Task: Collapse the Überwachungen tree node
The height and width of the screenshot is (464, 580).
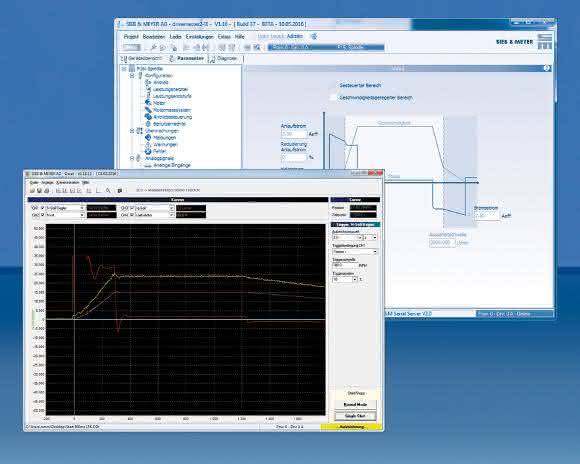Action: [x=132, y=131]
